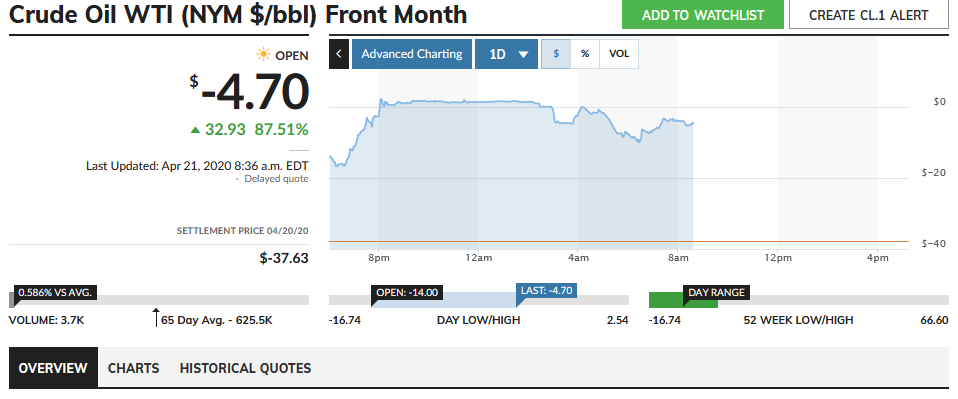Image resolution: width=958 pixels, height=399 pixels.
Task: Click the green 52 week range bar
Action: point(683,299)
